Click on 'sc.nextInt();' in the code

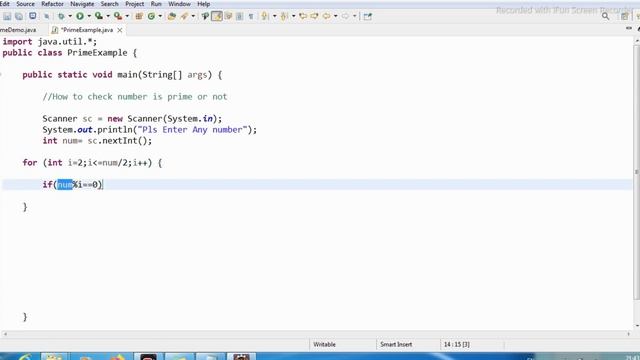120,141
